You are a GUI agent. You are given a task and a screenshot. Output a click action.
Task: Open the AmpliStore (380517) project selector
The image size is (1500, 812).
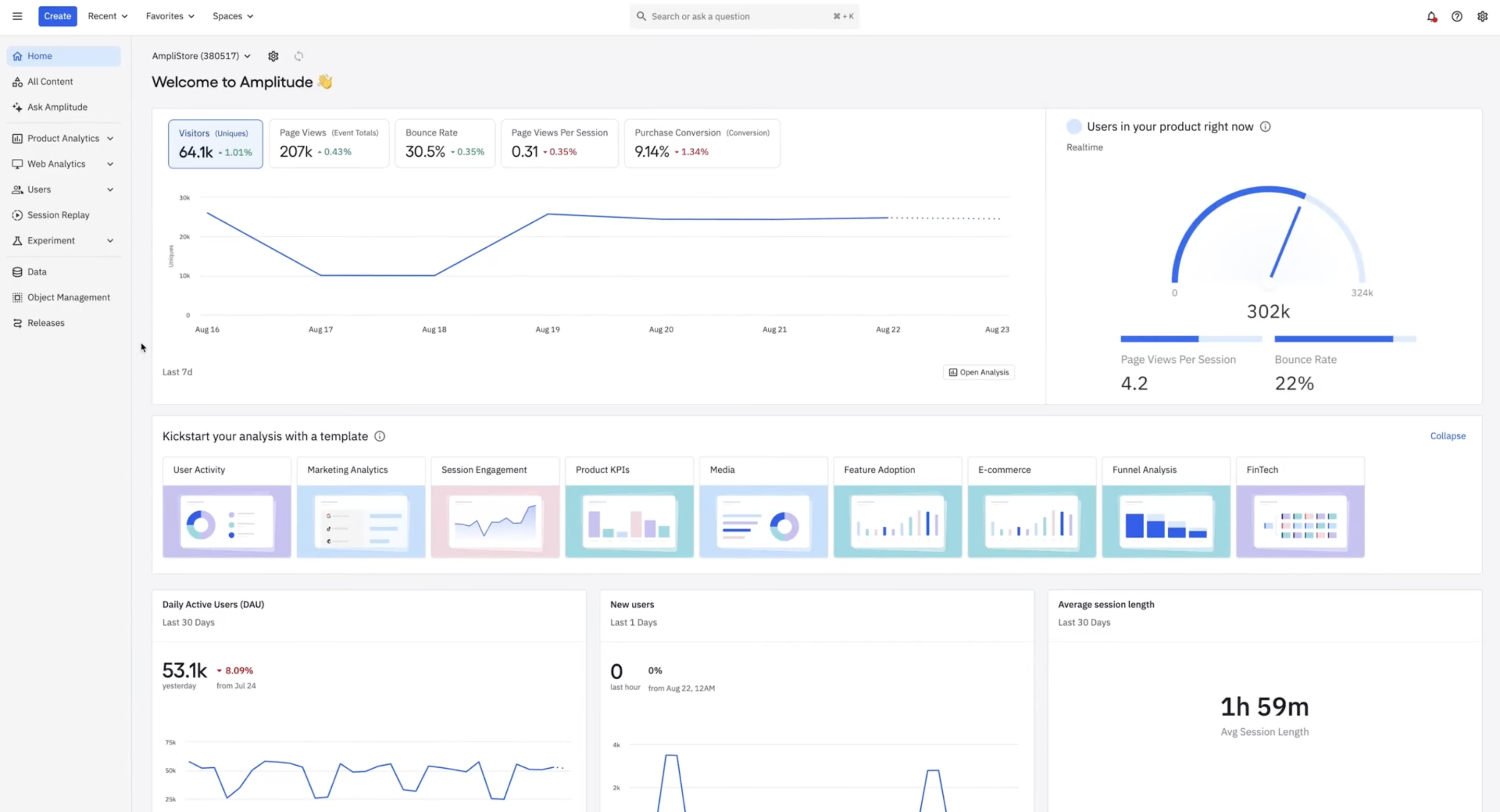201,56
